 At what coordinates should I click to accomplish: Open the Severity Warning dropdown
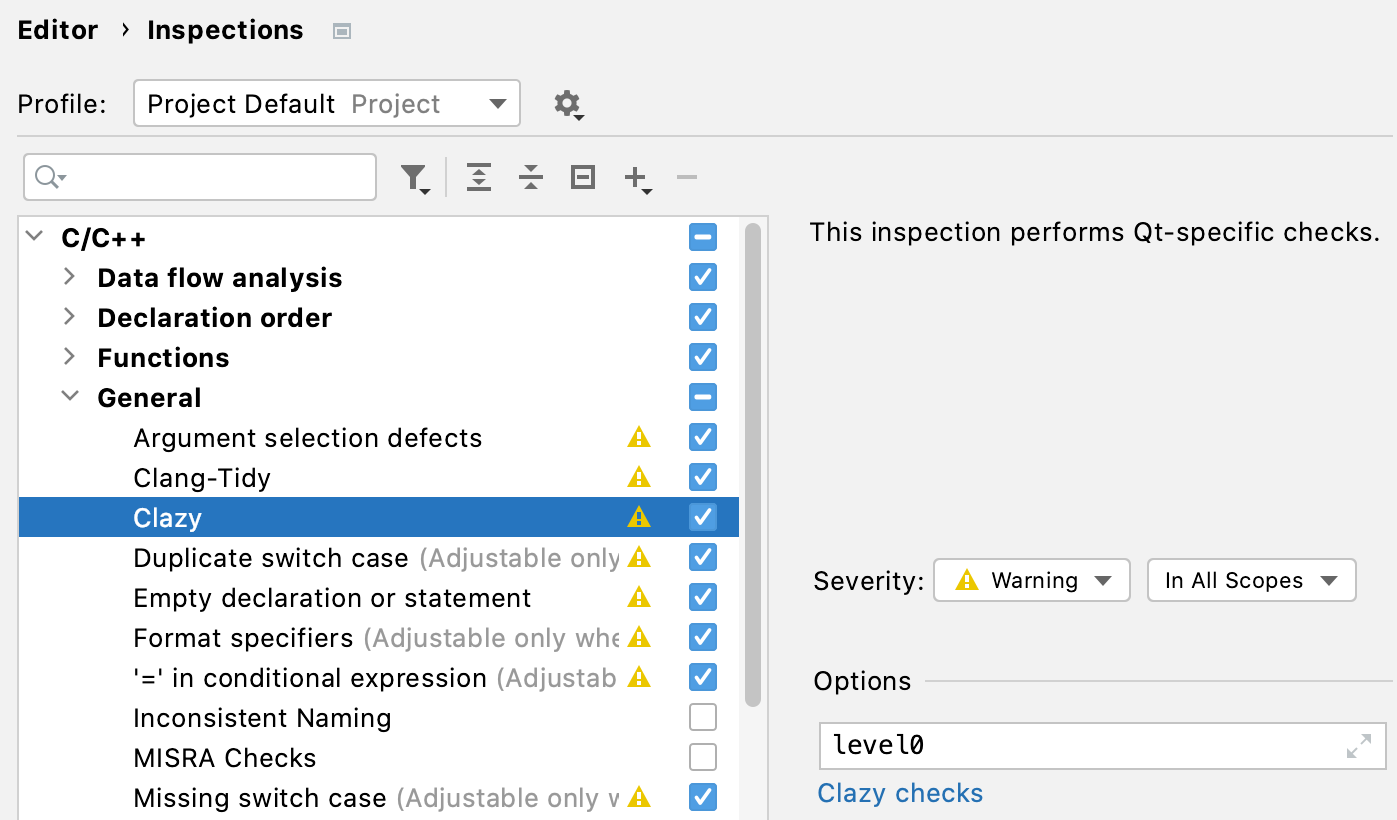1031,581
